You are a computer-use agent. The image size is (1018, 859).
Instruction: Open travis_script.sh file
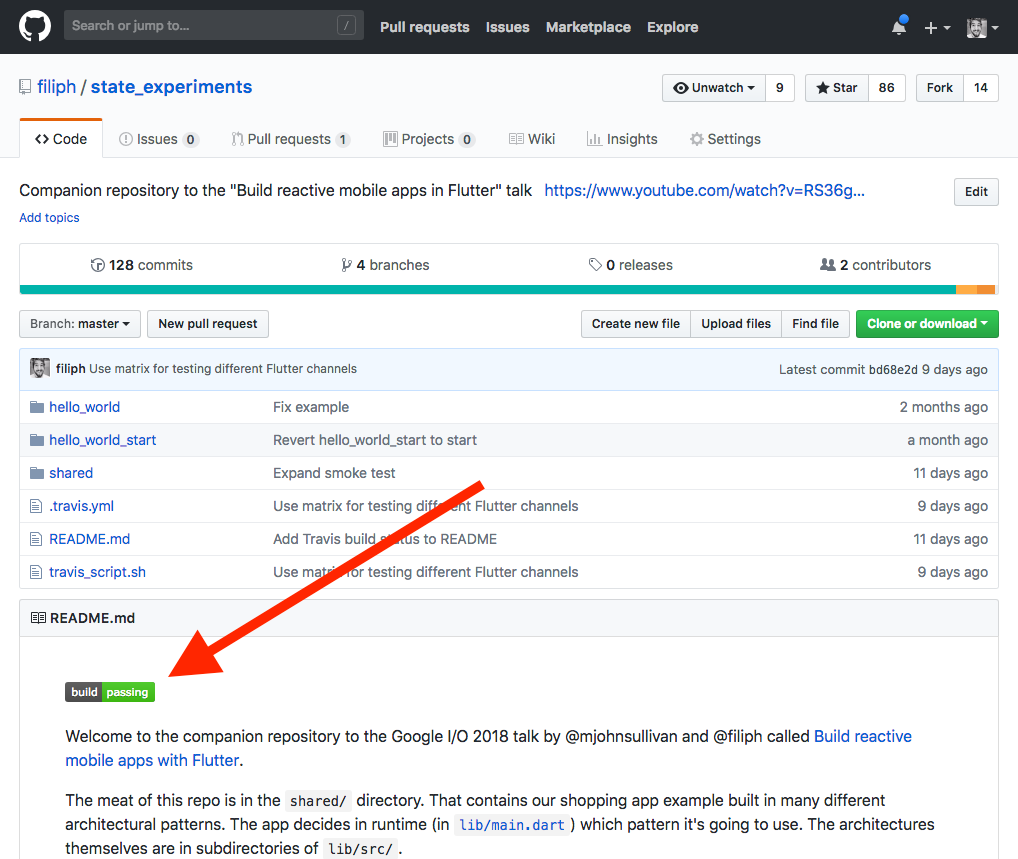click(x=97, y=572)
